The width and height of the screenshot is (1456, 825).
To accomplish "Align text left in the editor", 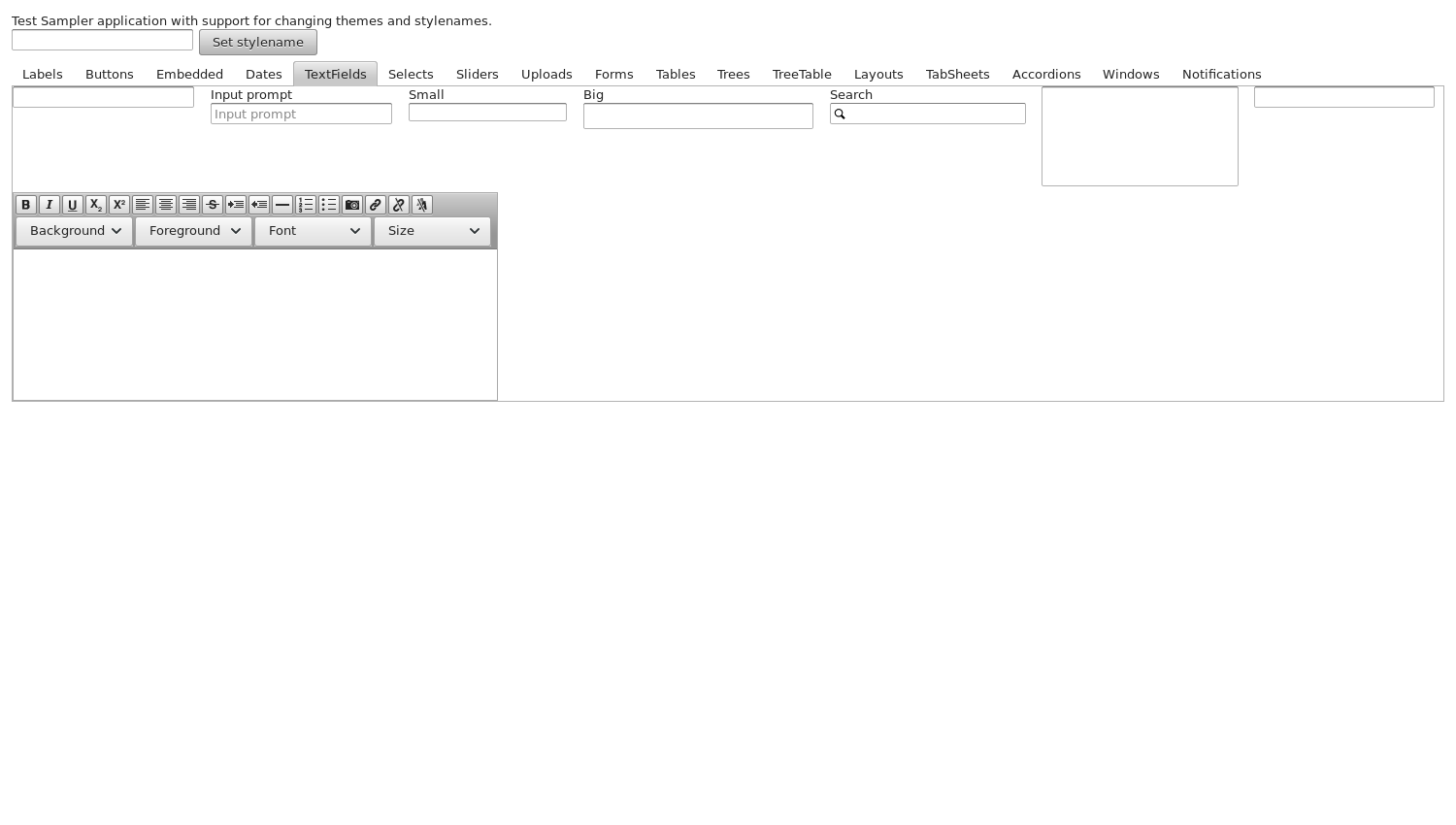I will coord(143,205).
